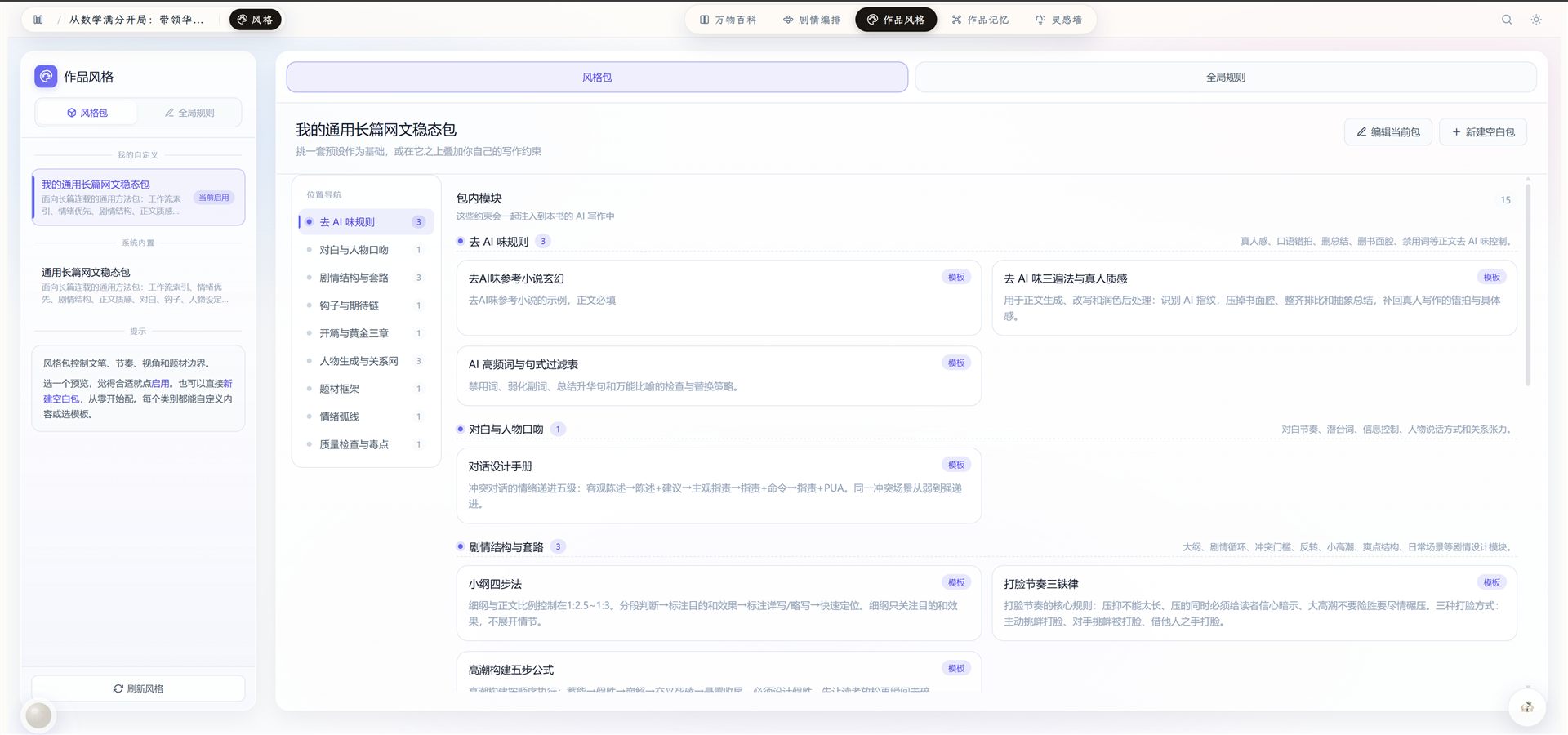Click 编辑当前包 button

(1388, 132)
